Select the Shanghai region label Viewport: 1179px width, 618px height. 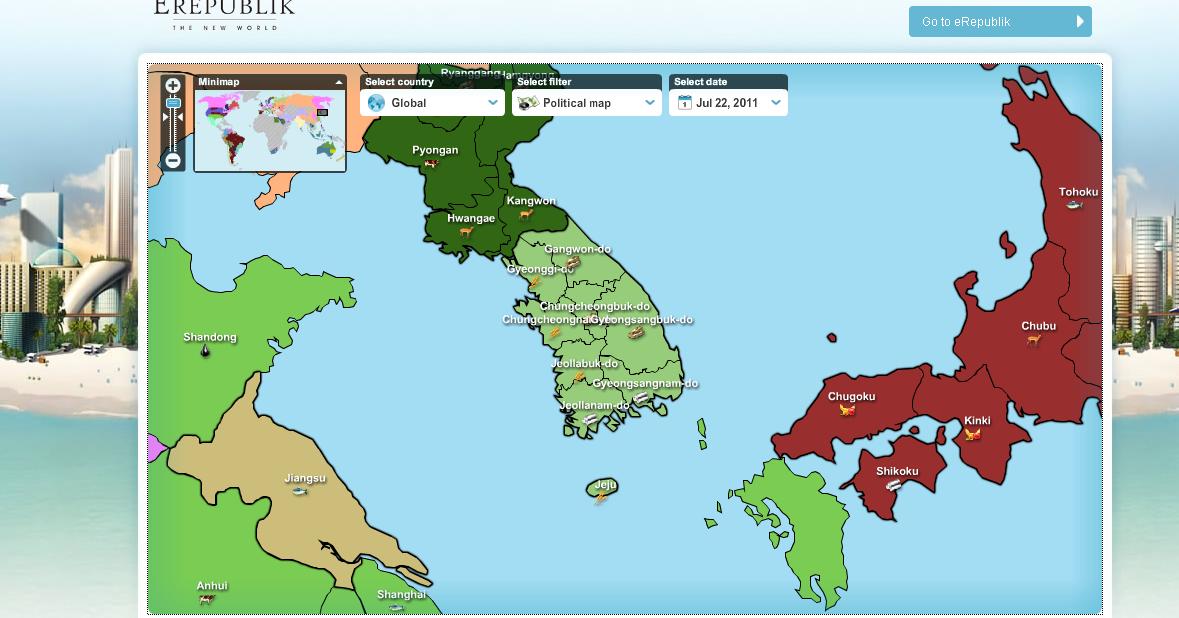[x=402, y=594]
